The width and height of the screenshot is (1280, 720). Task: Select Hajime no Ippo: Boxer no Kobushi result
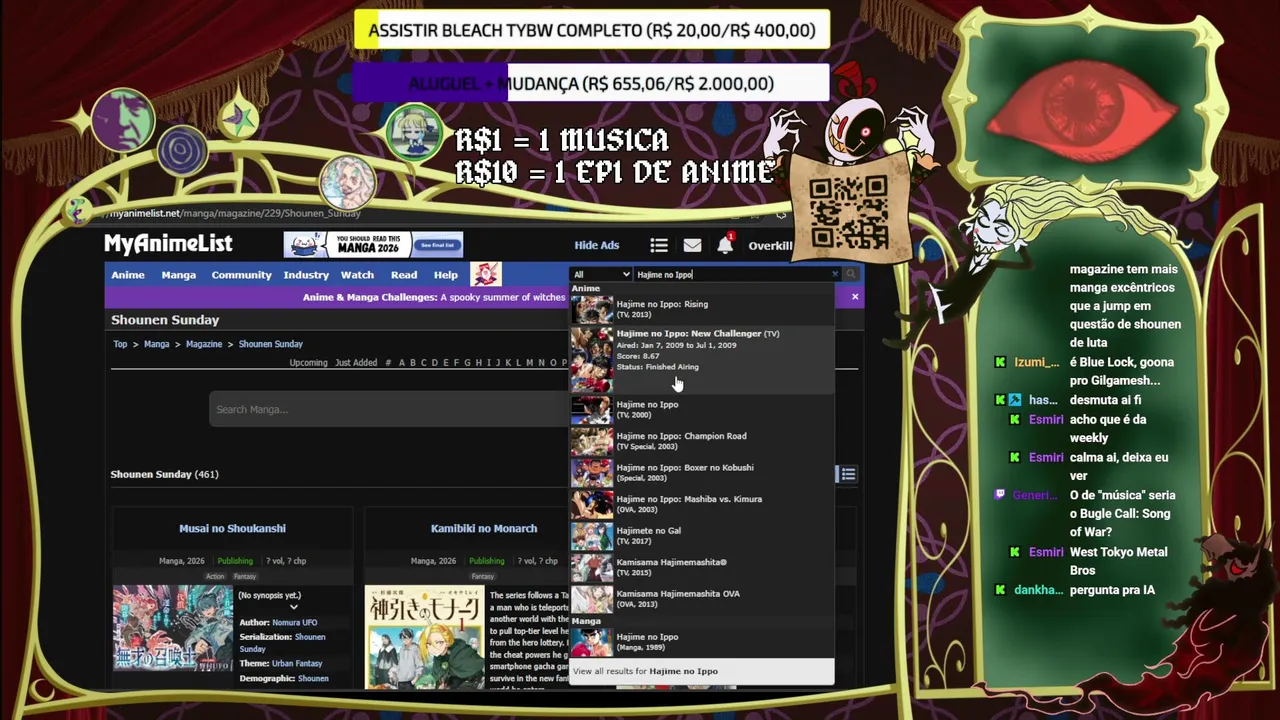click(702, 472)
